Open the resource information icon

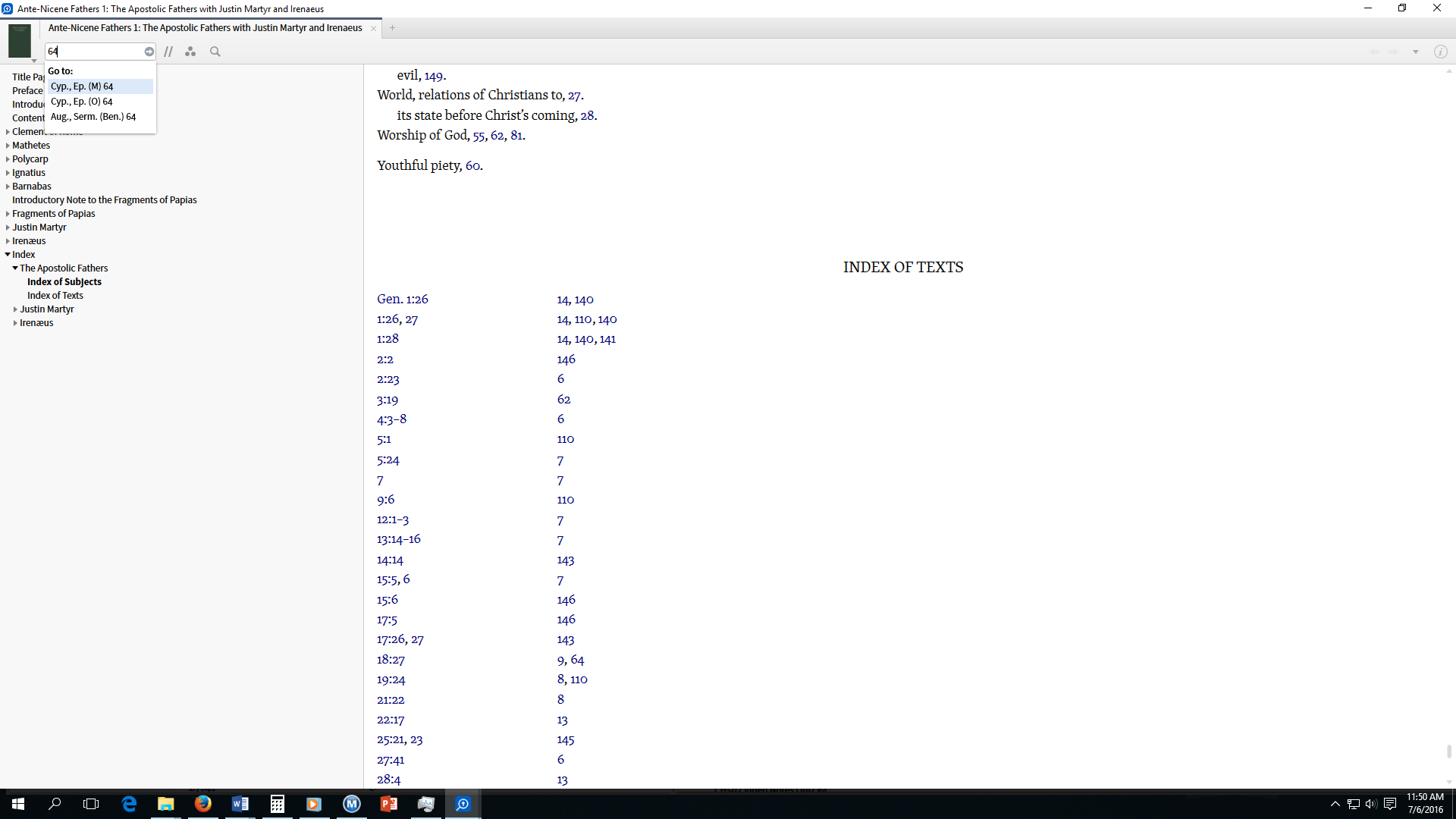point(1440,52)
